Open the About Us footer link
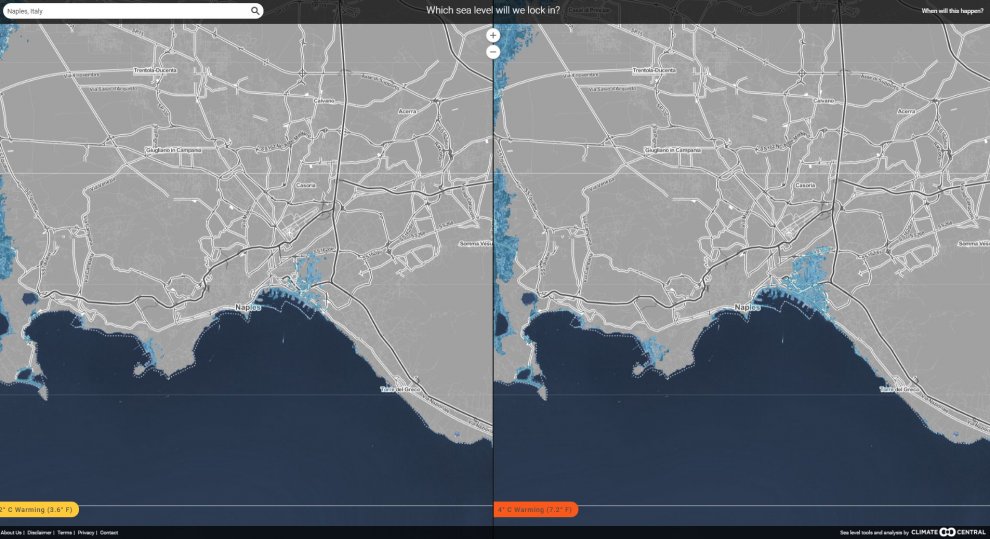990x539 pixels. pos(11,533)
